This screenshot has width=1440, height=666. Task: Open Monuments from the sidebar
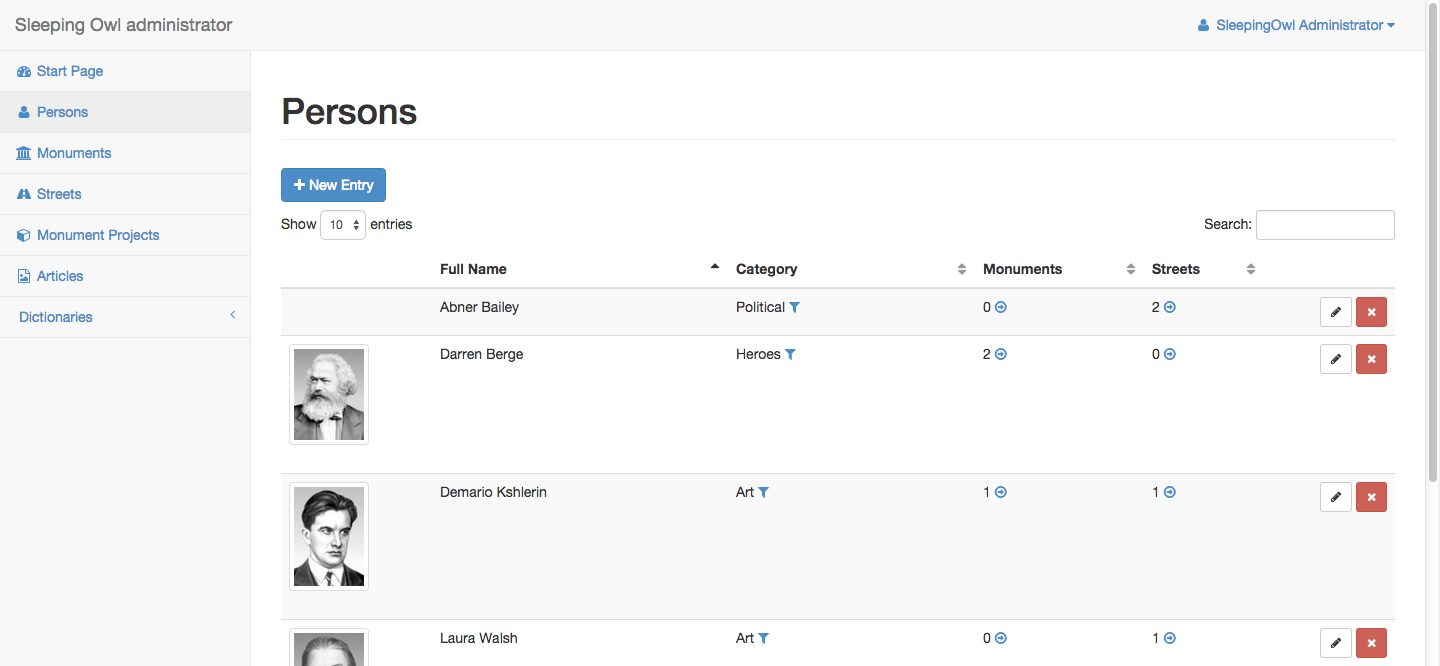(x=125, y=153)
